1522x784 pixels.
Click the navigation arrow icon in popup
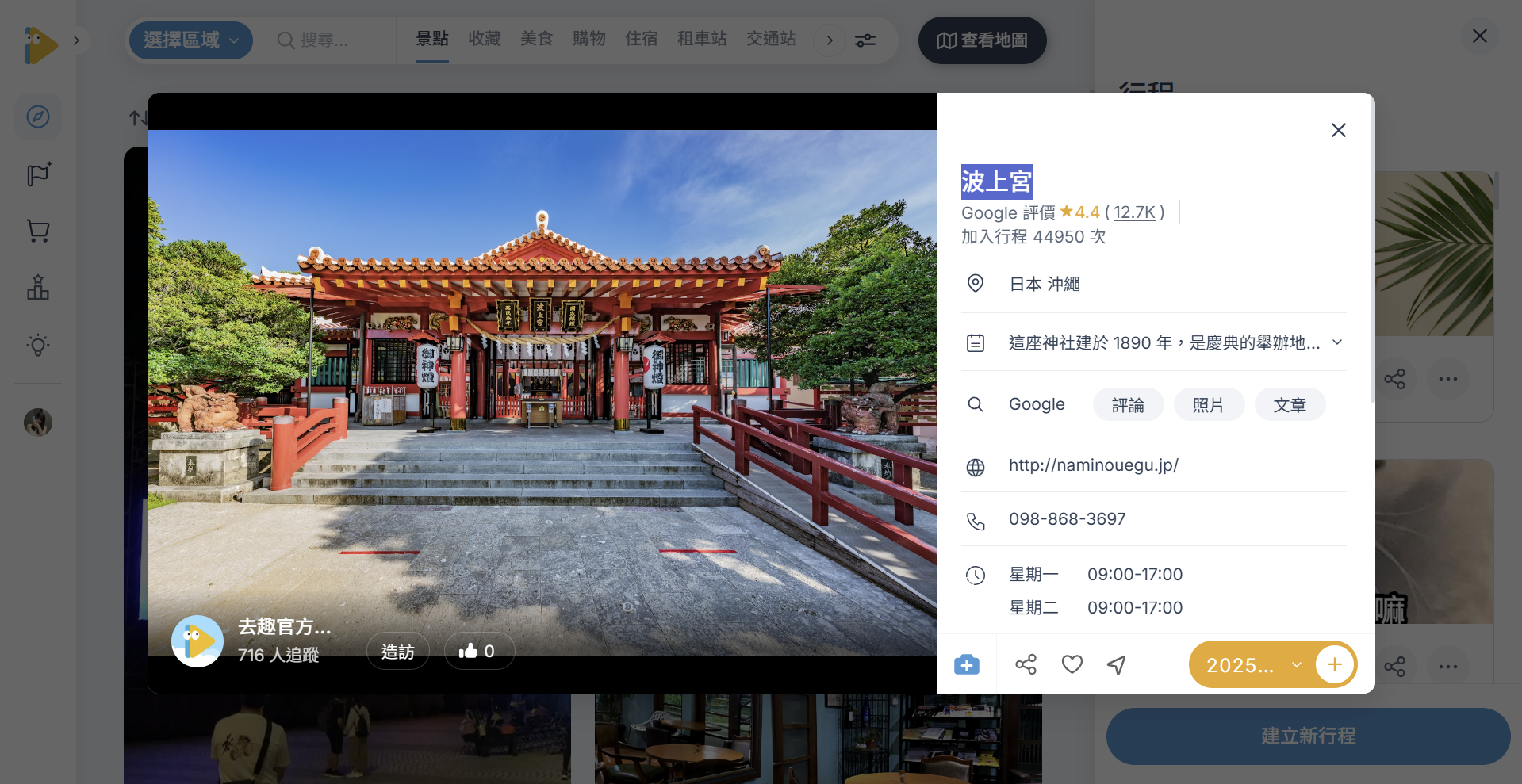pos(1117,664)
